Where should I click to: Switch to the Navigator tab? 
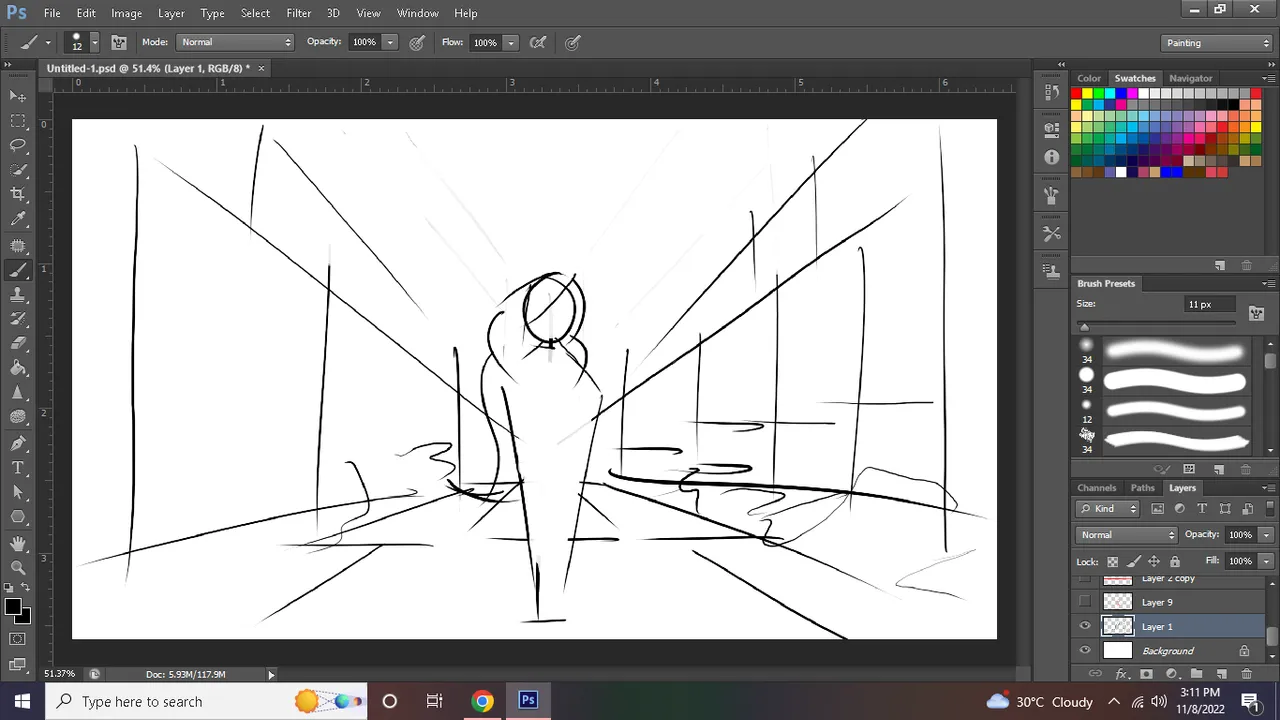[x=1190, y=78]
